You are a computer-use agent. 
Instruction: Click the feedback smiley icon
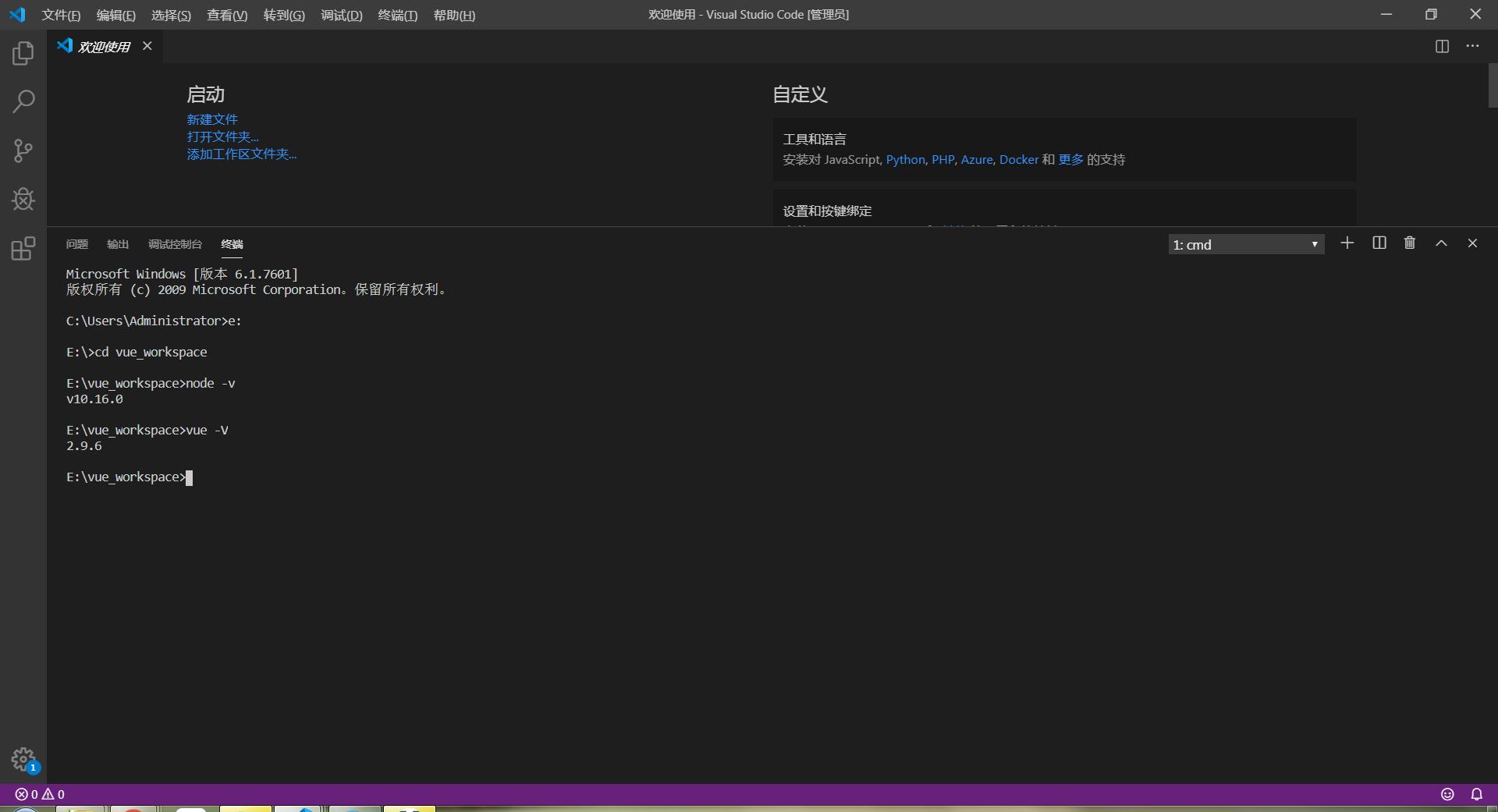click(x=1447, y=794)
